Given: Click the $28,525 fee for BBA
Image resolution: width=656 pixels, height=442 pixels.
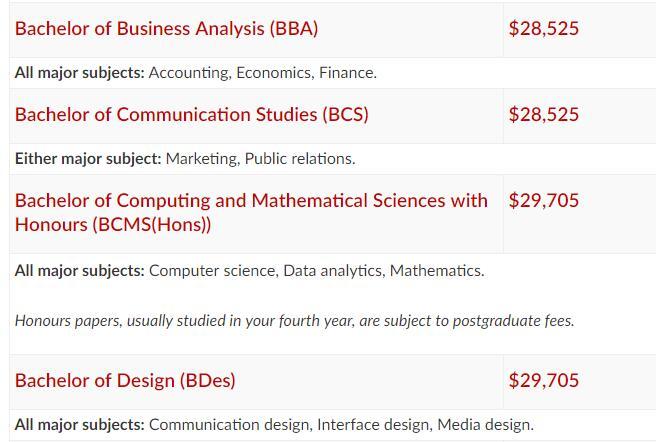Looking at the screenshot, I should click(543, 28).
